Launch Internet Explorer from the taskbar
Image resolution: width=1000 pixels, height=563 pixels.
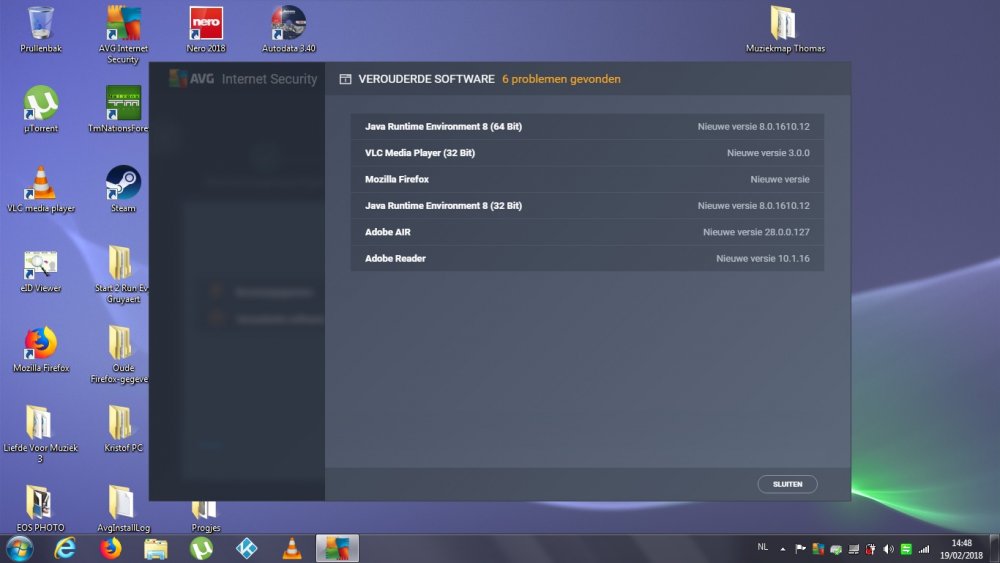tap(64, 548)
